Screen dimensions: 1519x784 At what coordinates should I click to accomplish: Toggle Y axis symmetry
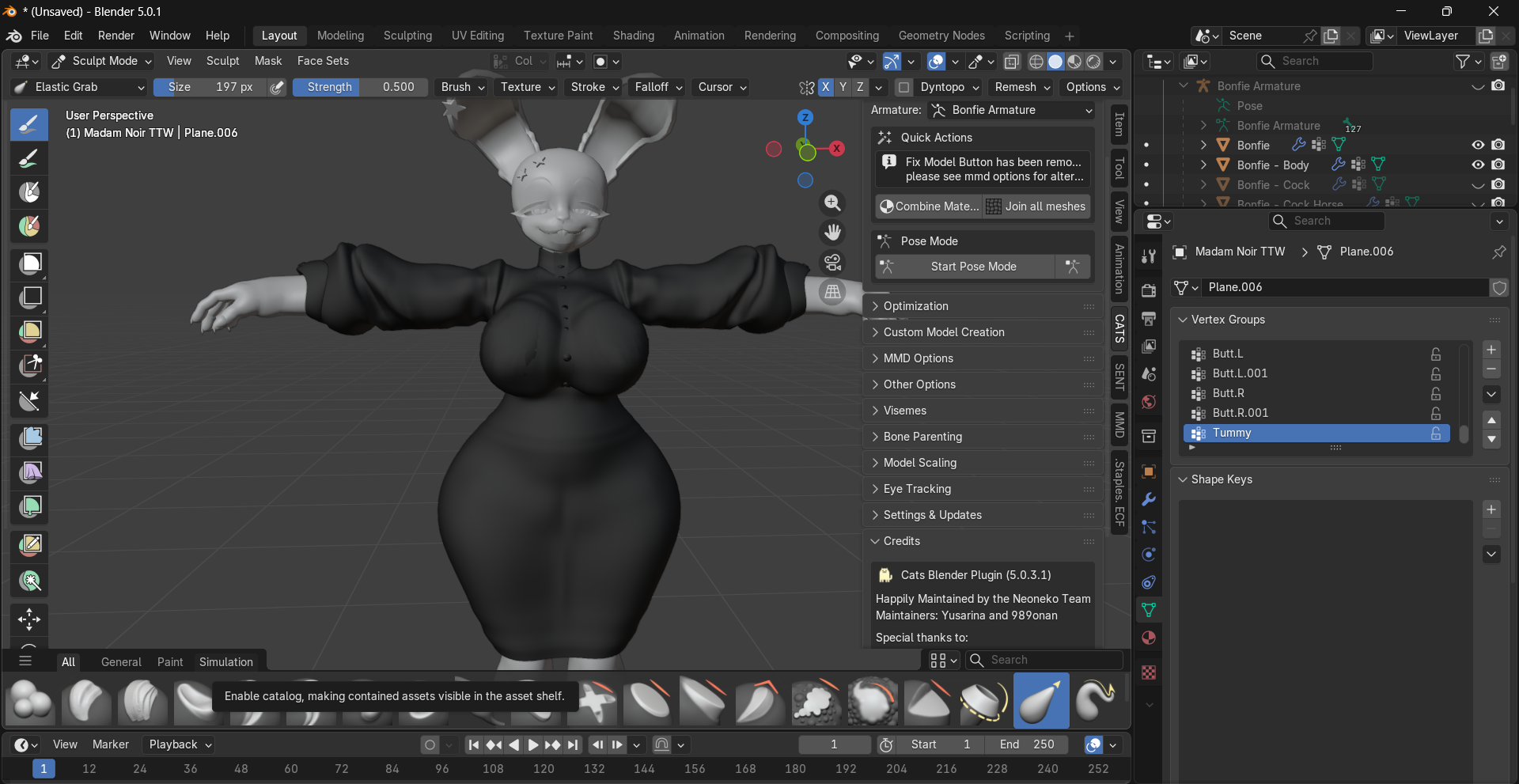tap(843, 87)
